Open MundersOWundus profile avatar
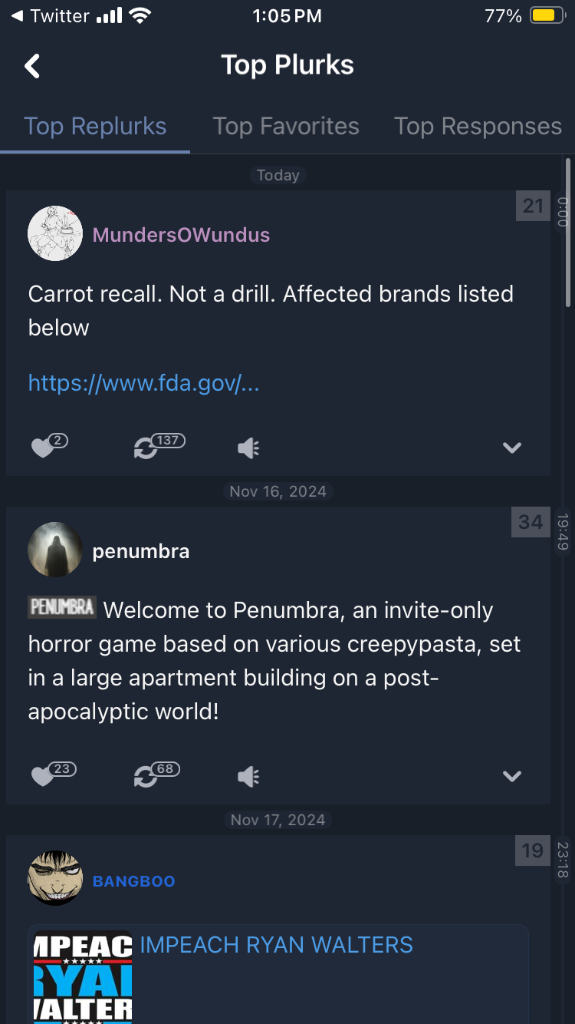The height and width of the screenshot is (1024, 575). pyautogui.click(x=55, y=234)
